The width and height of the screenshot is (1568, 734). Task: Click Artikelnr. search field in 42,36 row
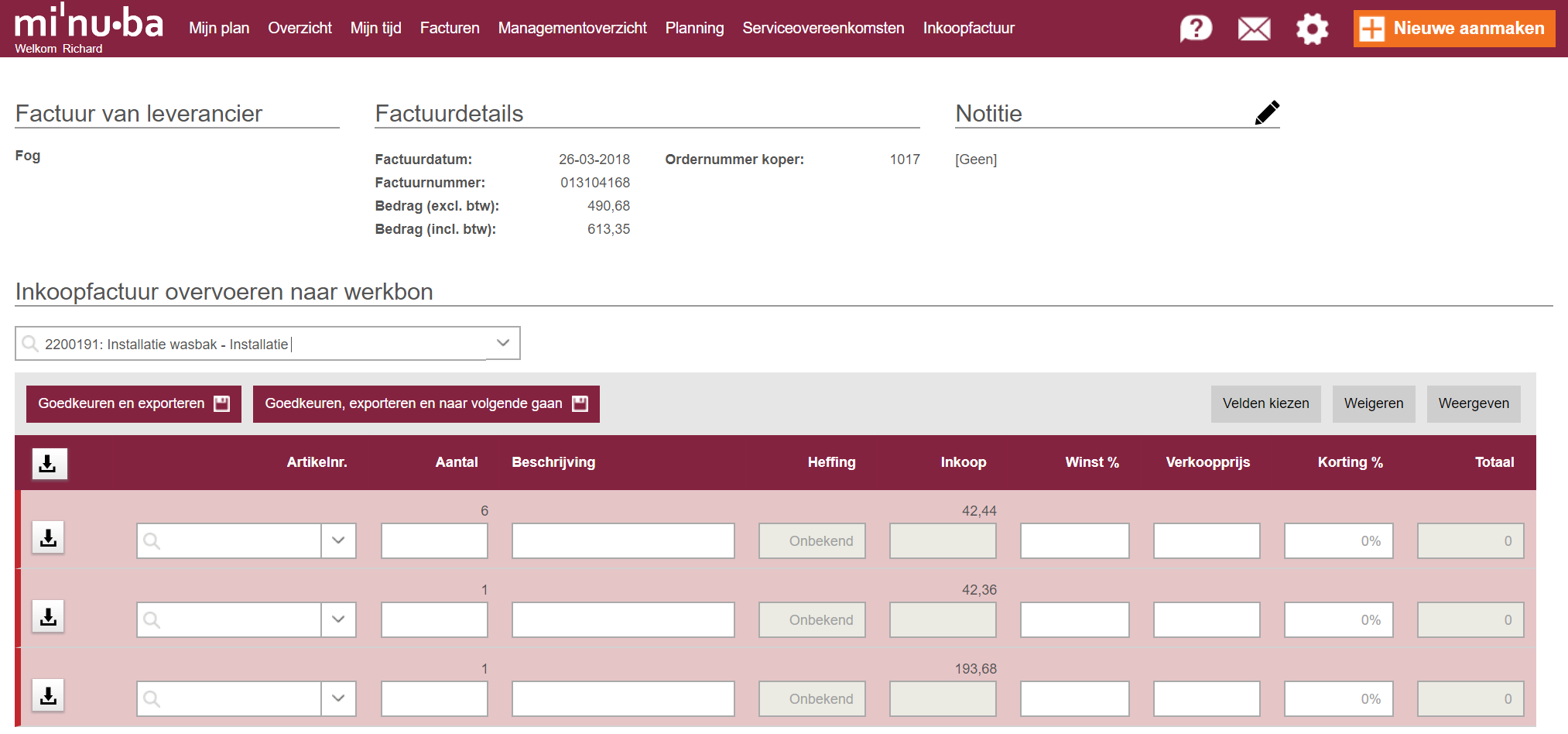pyautogui.click(x=229, y=619)
